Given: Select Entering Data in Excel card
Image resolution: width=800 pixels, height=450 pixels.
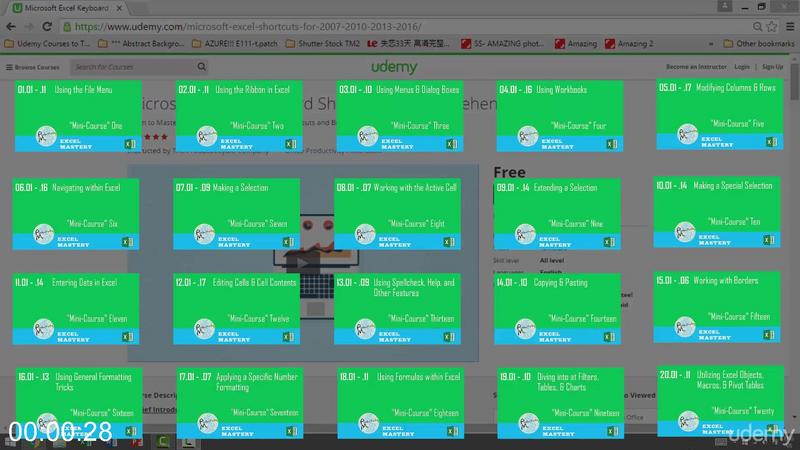Looking at the screenshot, I should [76, 309].
